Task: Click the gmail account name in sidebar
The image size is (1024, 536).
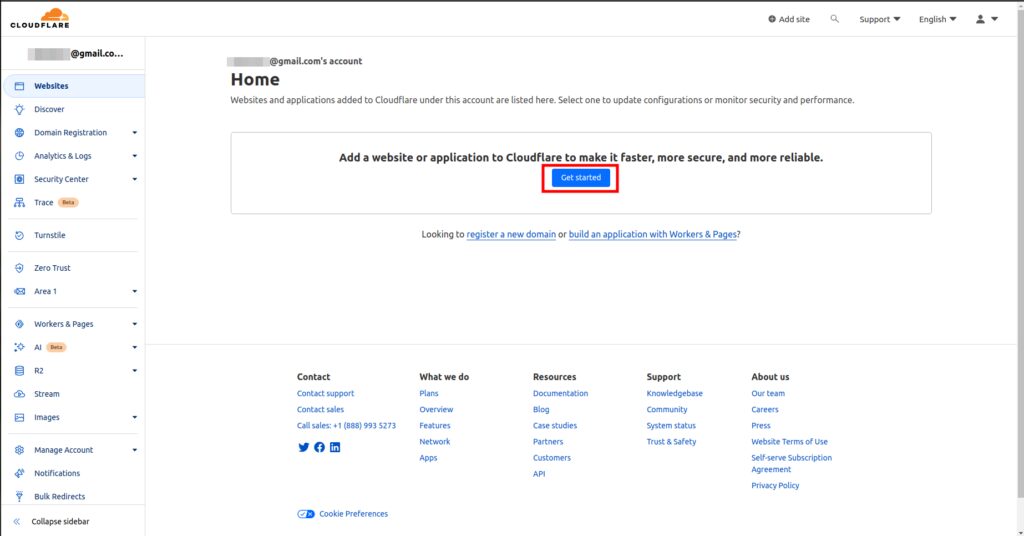Action: pyautogui.click(x=75, y=54)
